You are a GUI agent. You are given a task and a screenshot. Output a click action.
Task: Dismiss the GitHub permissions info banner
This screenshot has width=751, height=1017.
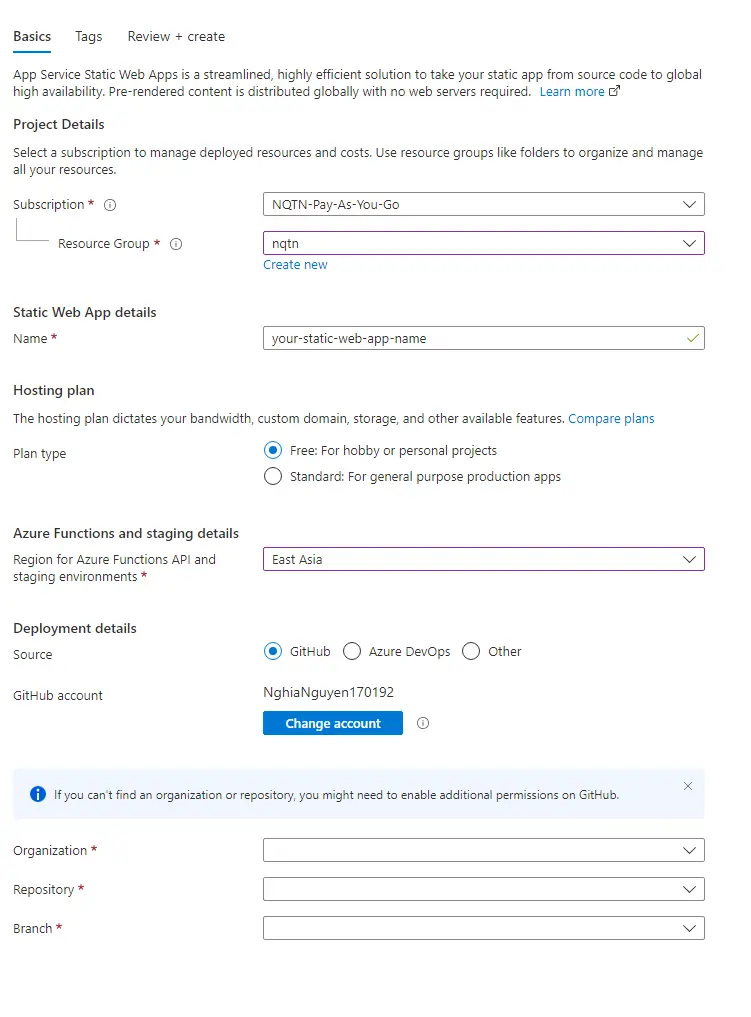pos(688,786)
